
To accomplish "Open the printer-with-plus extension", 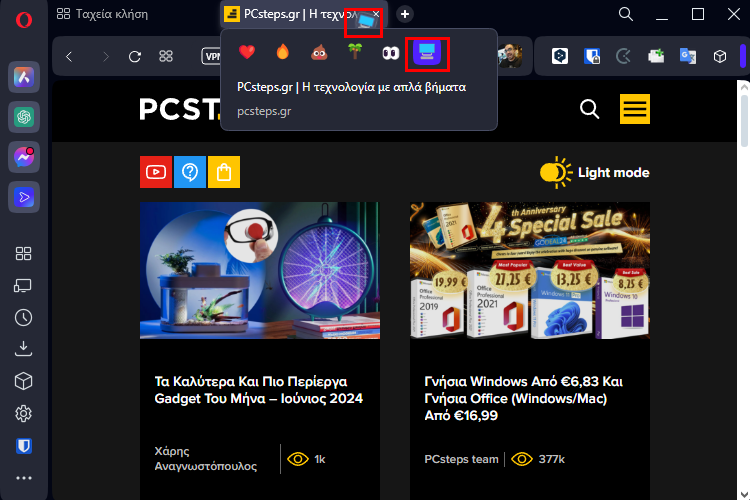I will click(x=656, y=56).
